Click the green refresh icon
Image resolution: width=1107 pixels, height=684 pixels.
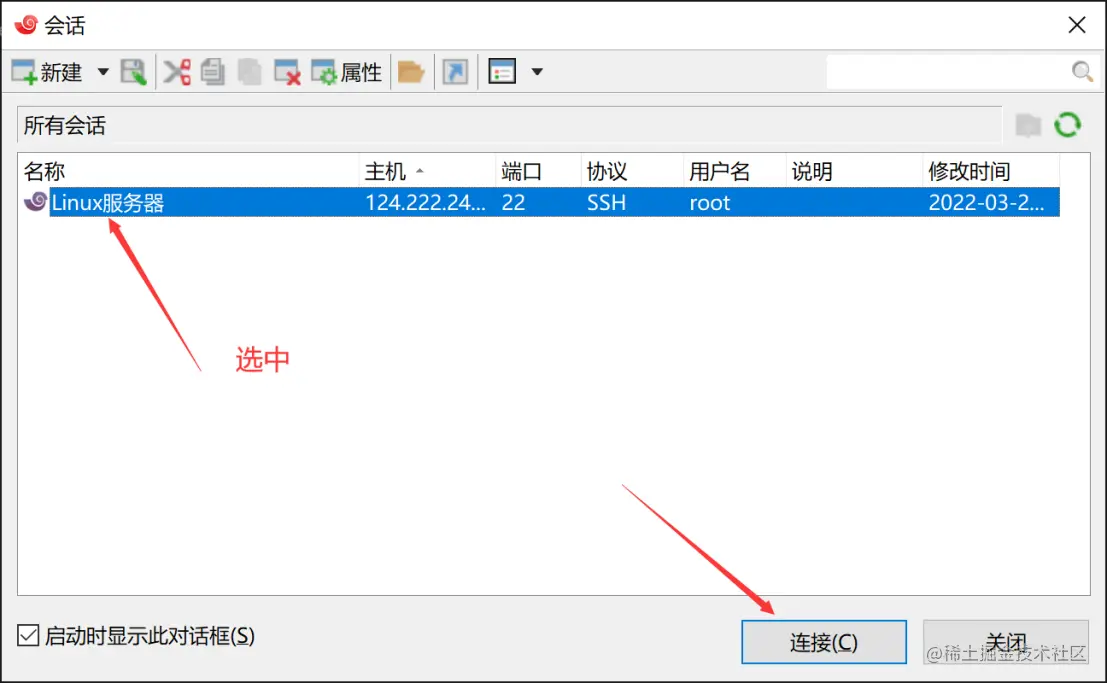(x=1067, y=125)
